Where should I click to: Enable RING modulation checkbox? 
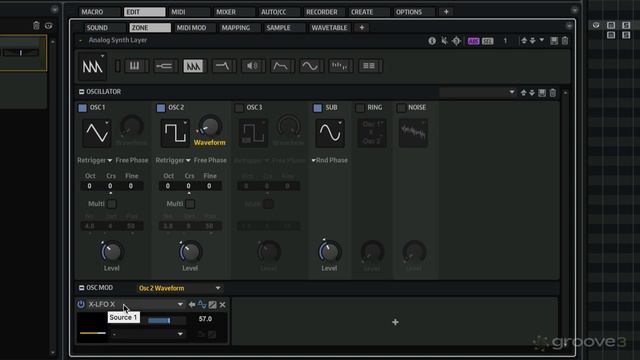[360, 108]
